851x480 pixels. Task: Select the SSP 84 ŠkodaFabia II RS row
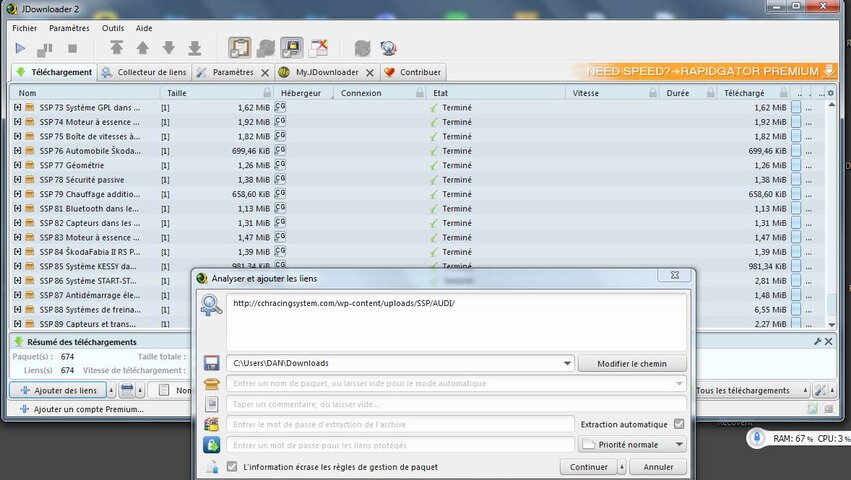[x=418, y=252]
